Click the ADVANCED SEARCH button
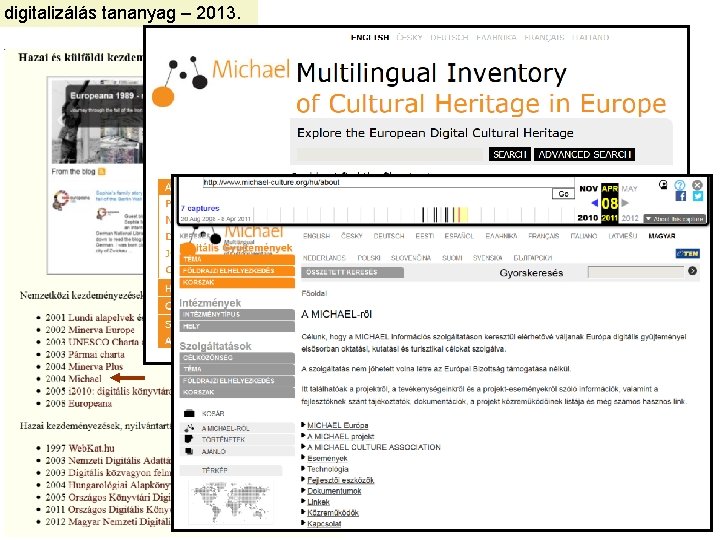720x540 pixels. click(x=585, y=154)
